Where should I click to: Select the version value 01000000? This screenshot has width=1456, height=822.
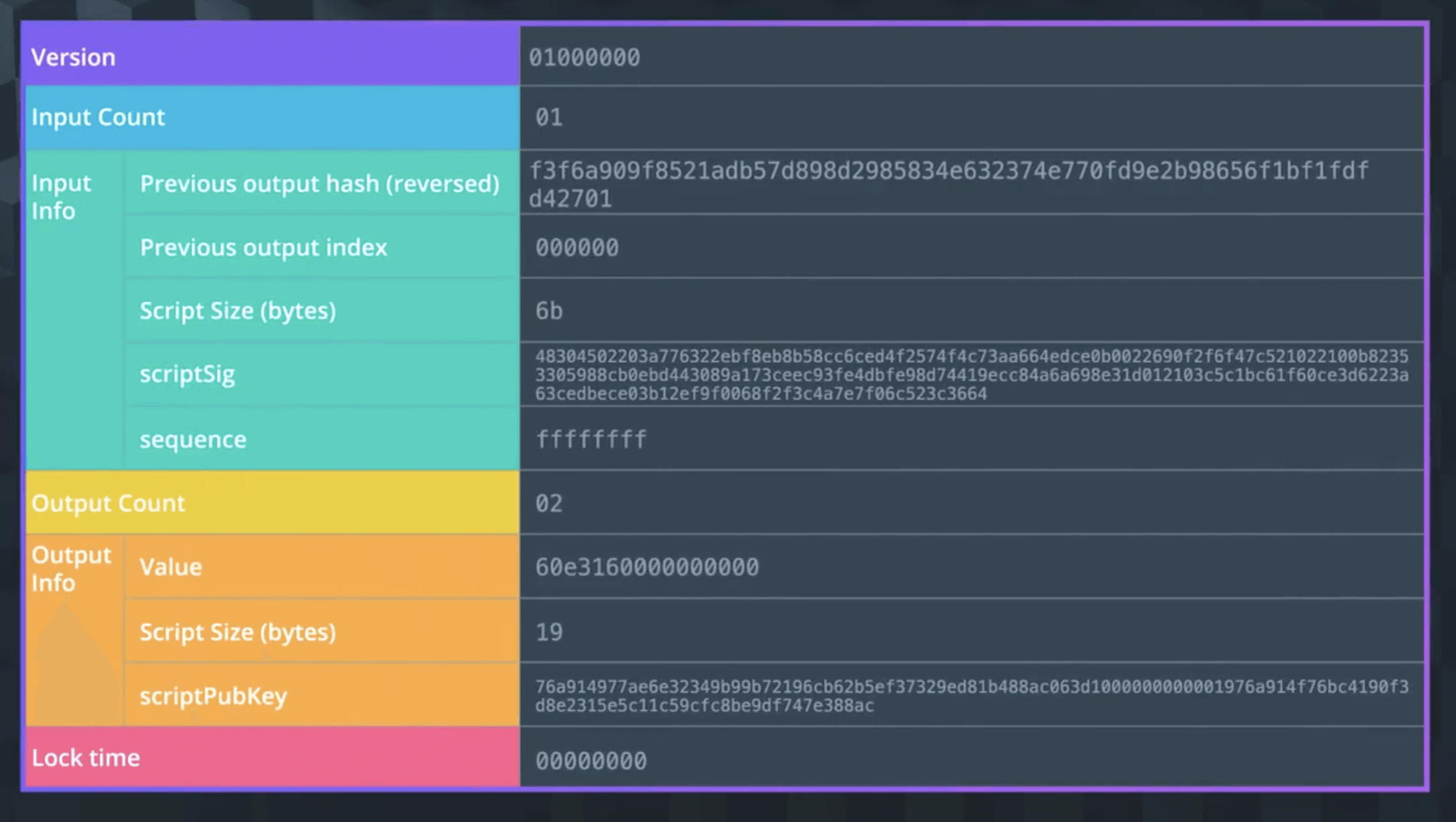click(584, 57)
